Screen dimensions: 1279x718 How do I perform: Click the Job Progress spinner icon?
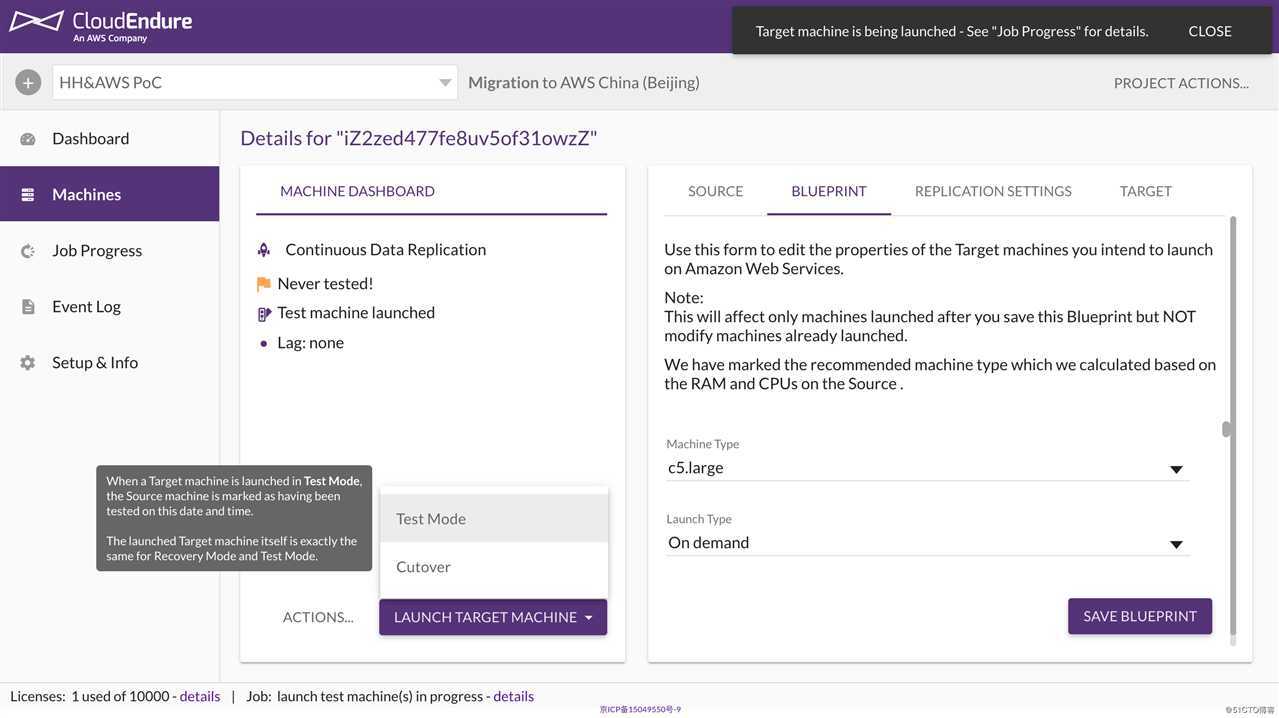click(x=28, y=251)
